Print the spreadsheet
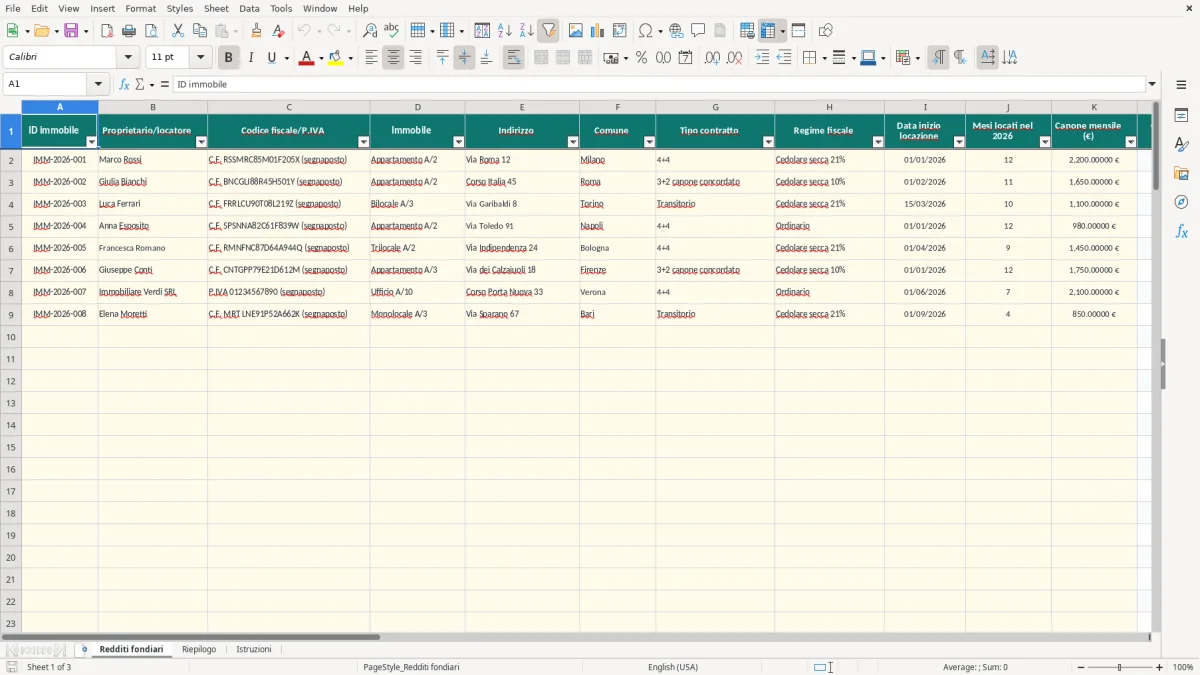1200x675 pixels. point(129,31)
